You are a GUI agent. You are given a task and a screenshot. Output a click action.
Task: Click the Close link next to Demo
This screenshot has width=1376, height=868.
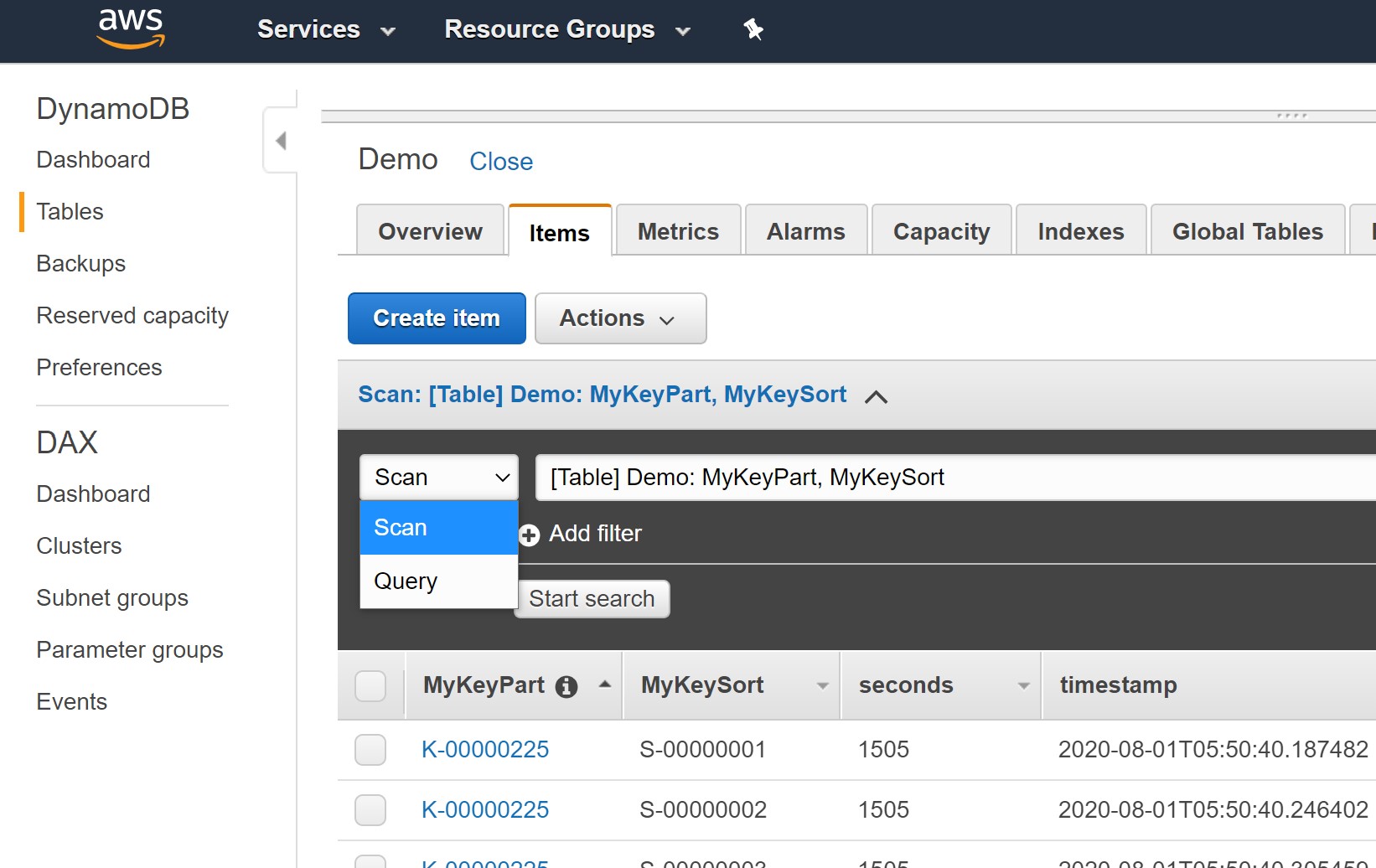coord(501,162)
